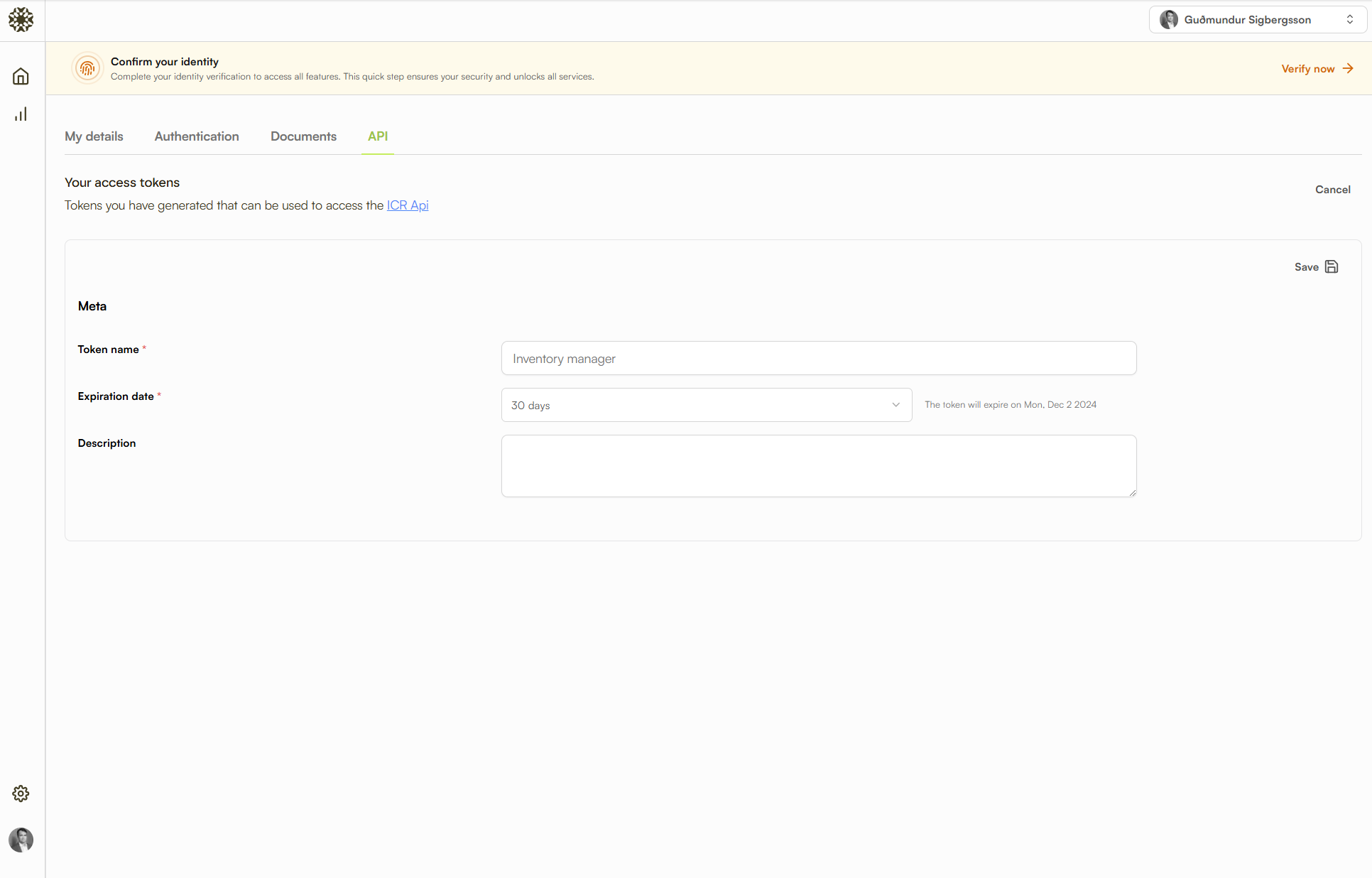Open the ICR Api link
This screenshot has width=1372, height=878.
click(x=408, y=205)
